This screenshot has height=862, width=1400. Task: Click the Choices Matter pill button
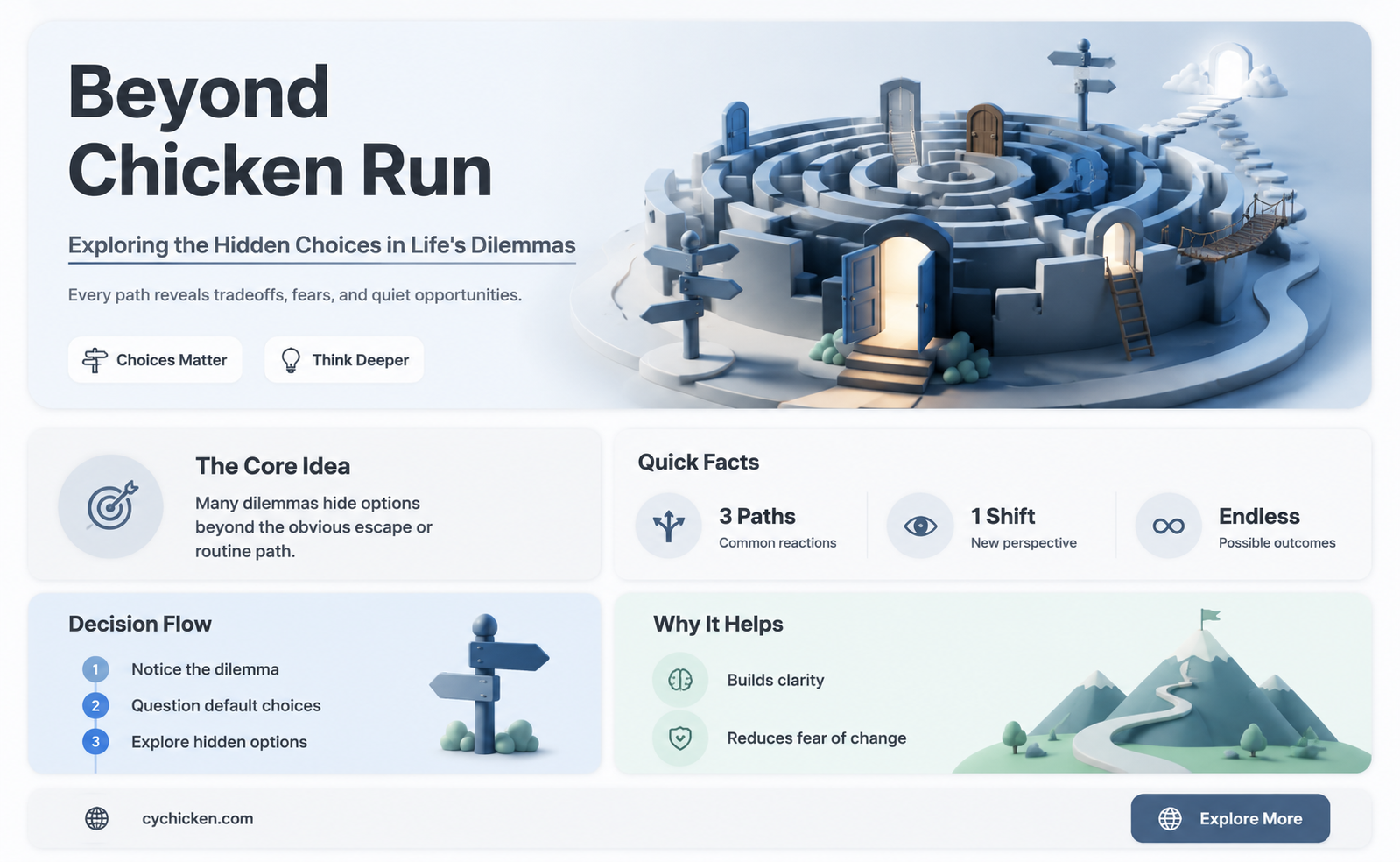[x=155, y=360]
